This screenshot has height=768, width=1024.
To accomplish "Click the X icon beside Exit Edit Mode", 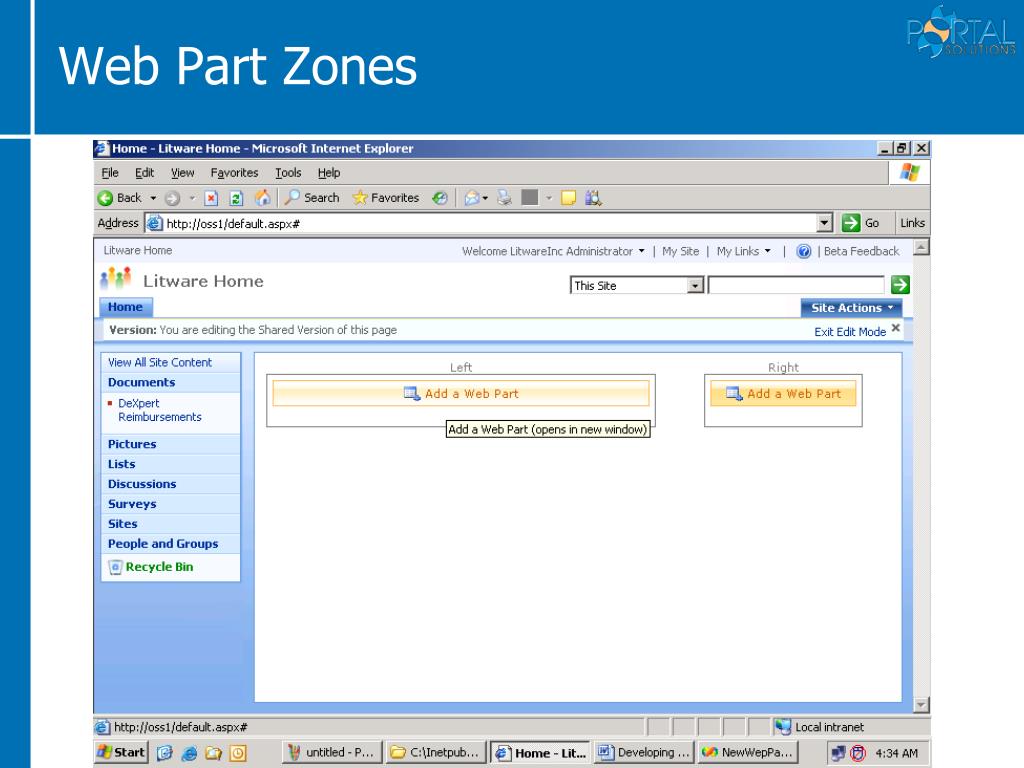I will pos(896,328).
